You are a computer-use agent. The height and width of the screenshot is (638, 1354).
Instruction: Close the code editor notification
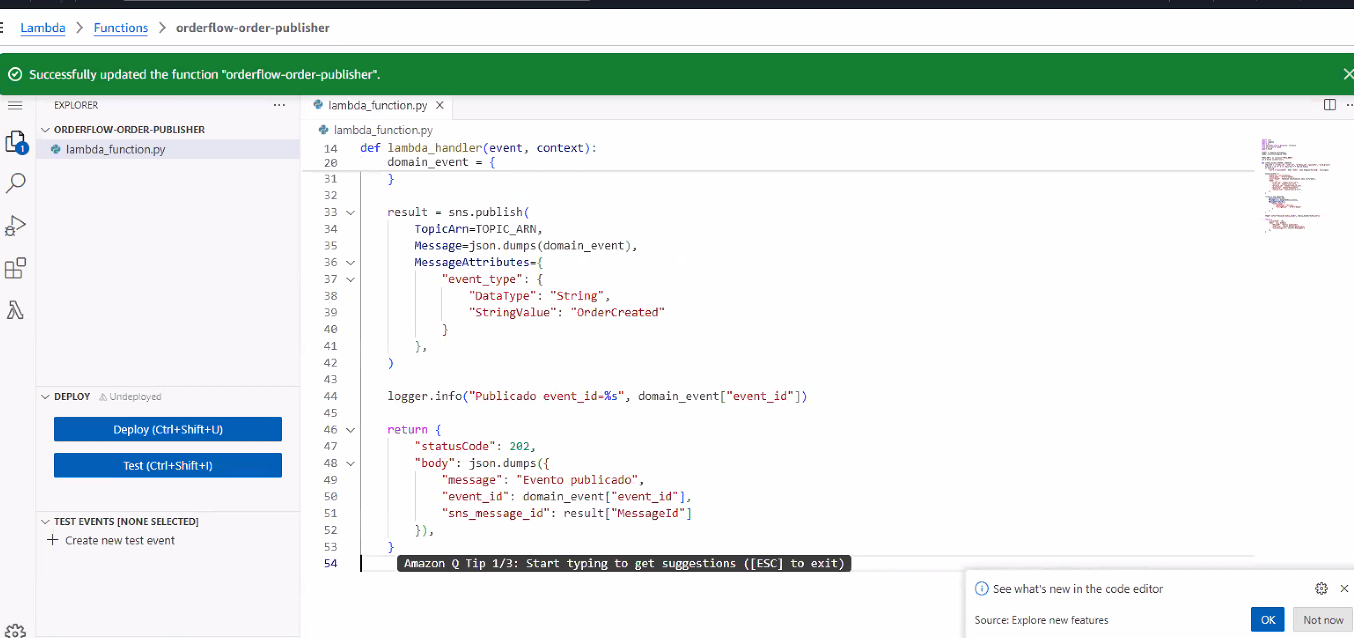pos(1344,589)
